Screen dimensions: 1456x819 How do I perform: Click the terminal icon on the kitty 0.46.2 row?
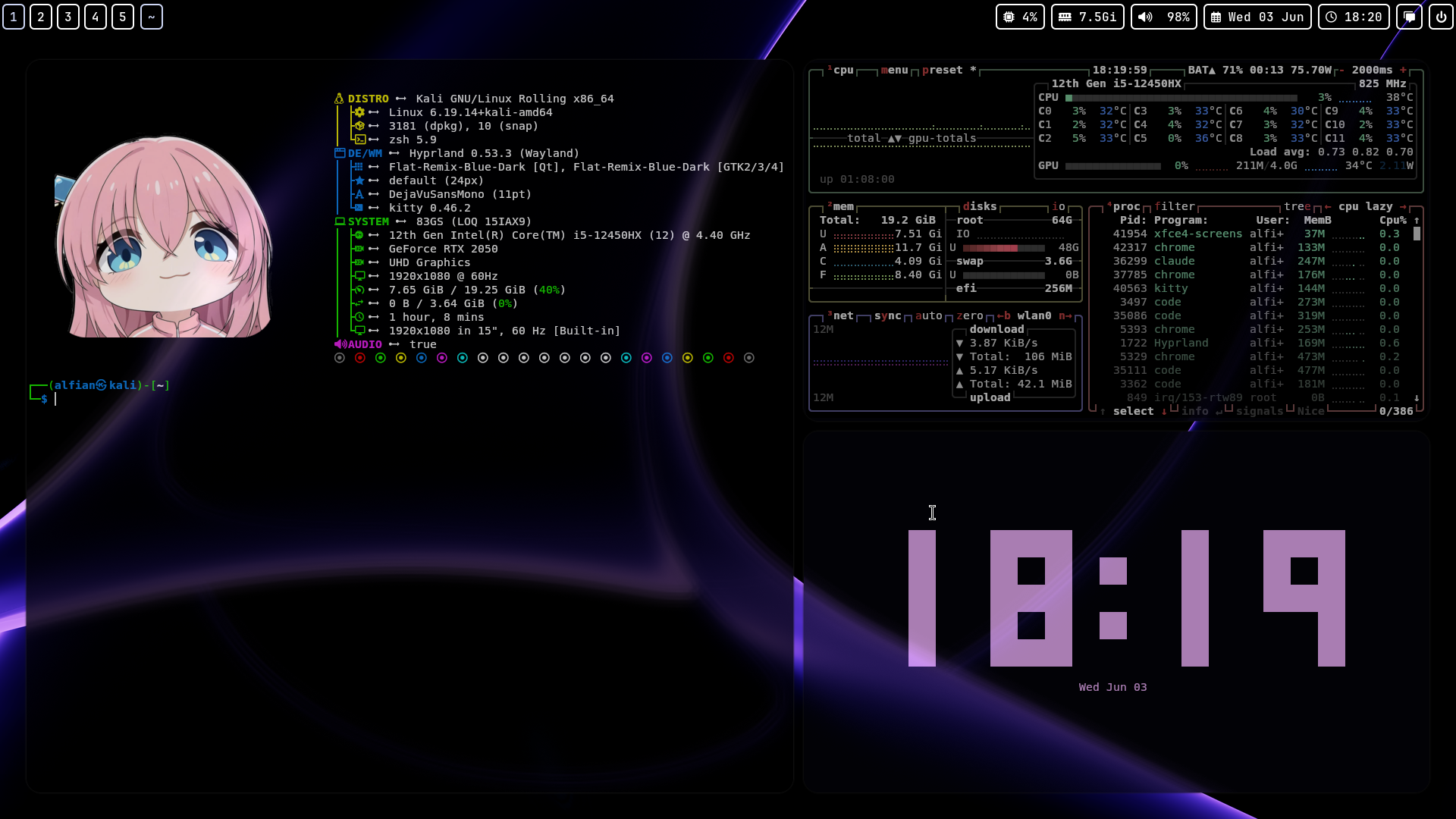359,208
